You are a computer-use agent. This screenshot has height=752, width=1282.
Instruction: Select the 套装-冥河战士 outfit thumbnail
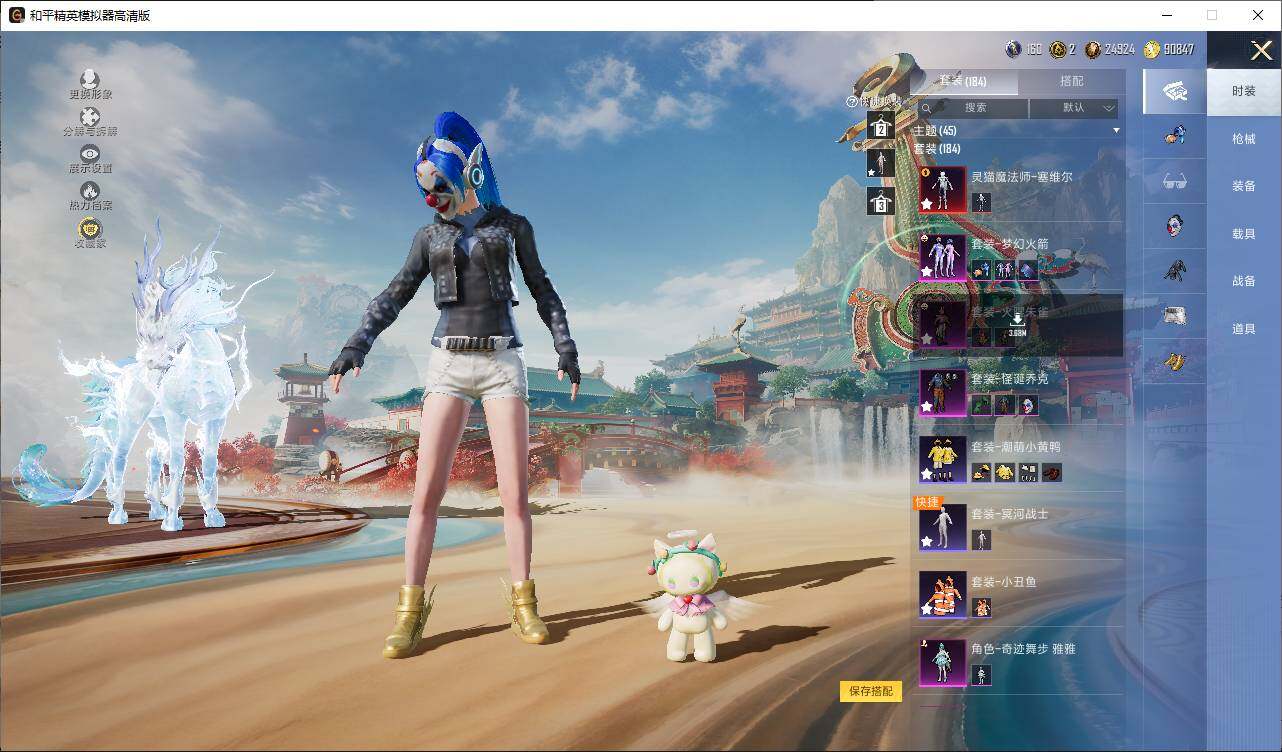point(943,527)
